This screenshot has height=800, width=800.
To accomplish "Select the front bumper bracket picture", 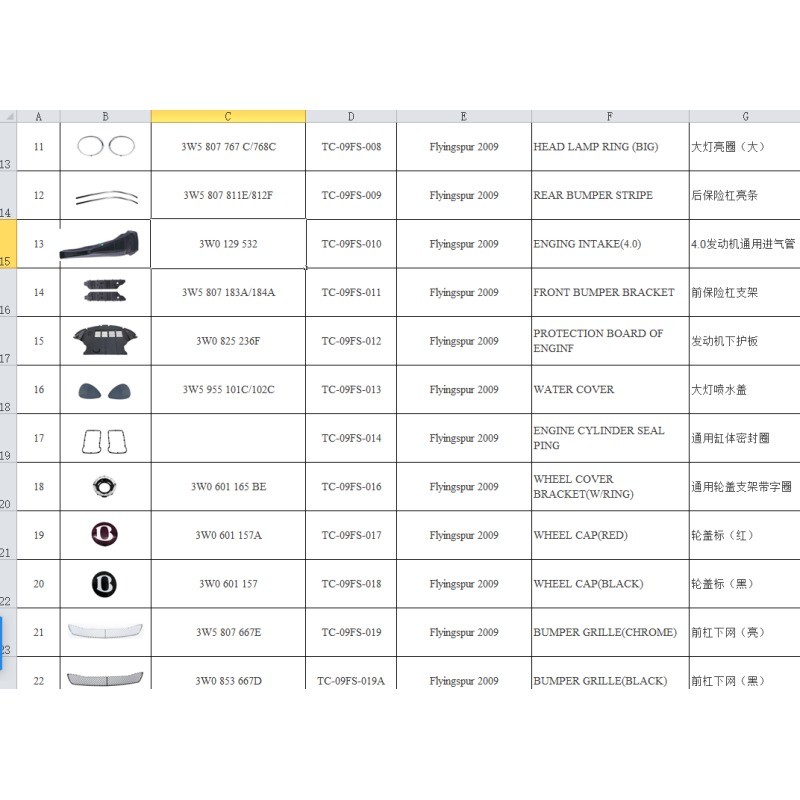I will click(x=105, y=292).
